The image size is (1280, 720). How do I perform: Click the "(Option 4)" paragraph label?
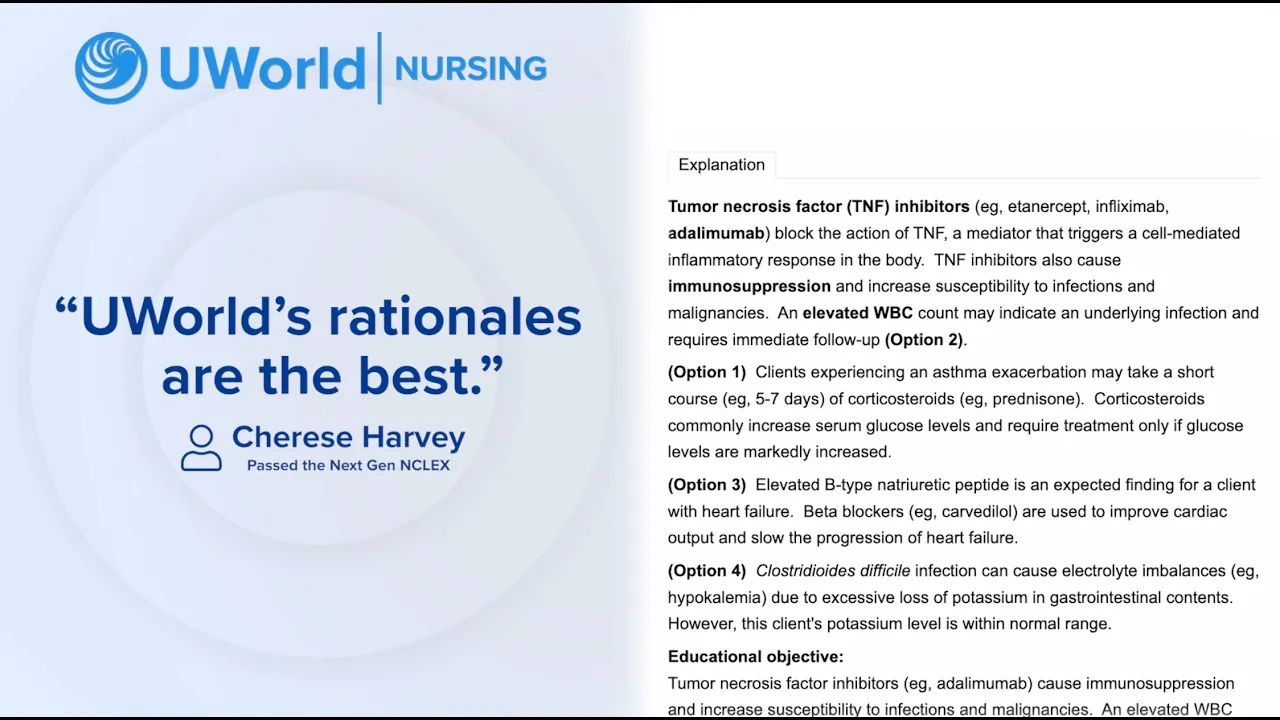coord(707,571)
